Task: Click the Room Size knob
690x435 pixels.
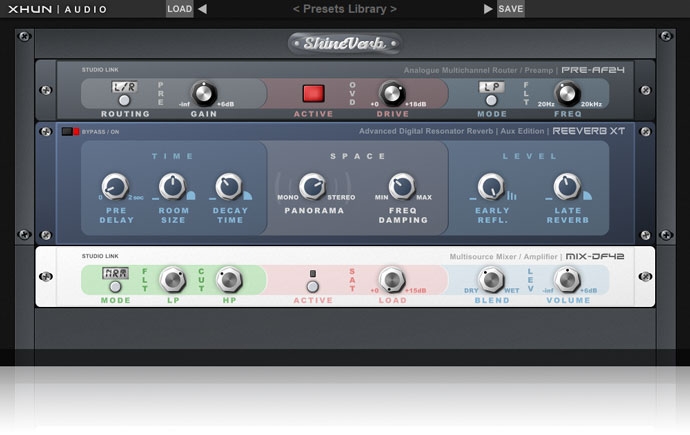Action: [x=172, y=186]
